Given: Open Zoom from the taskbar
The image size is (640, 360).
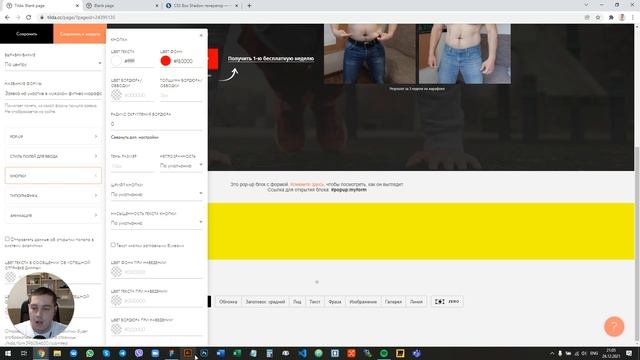Looking at the screenshot, I should (x=155, y=353).
